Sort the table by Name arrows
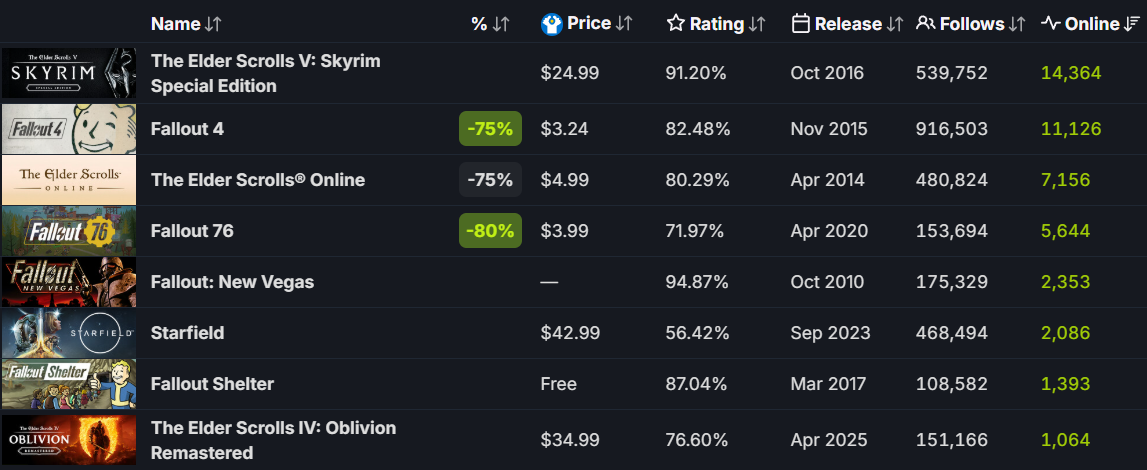The height and width of the screenshot is (470, 1147). click(x=214, y=23)
